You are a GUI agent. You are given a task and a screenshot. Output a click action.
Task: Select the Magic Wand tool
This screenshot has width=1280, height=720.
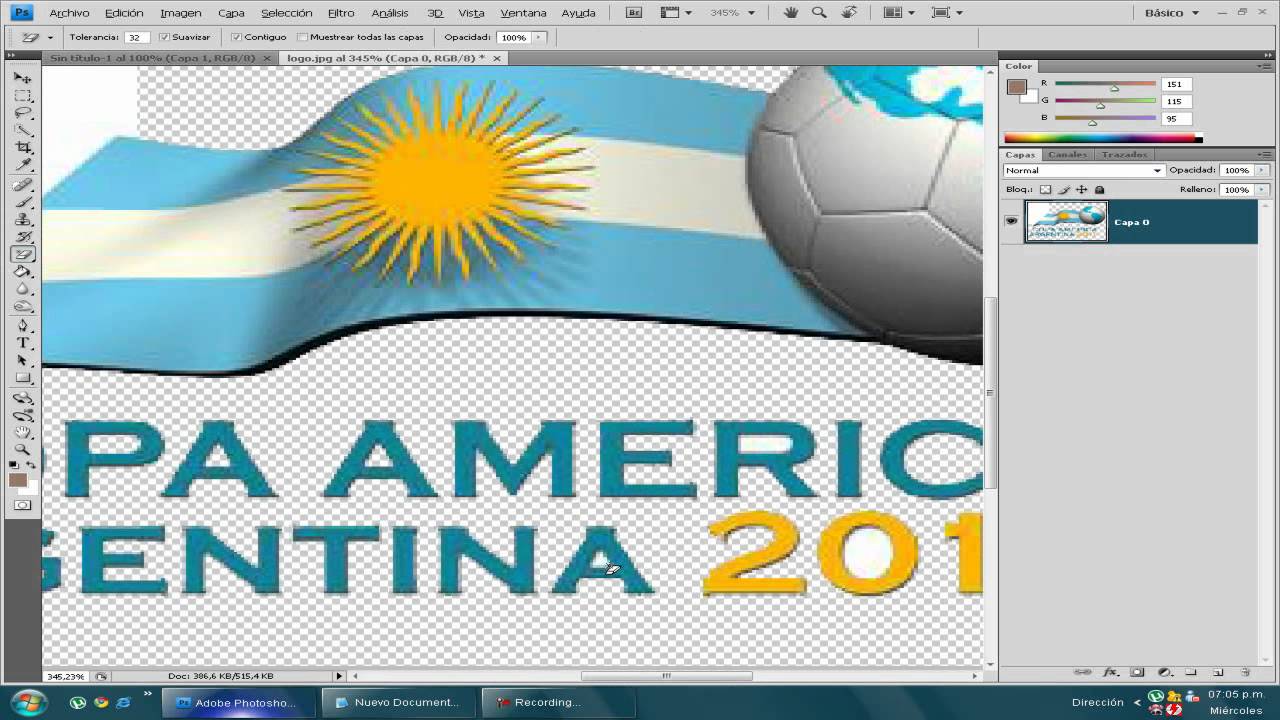(22, 130)
